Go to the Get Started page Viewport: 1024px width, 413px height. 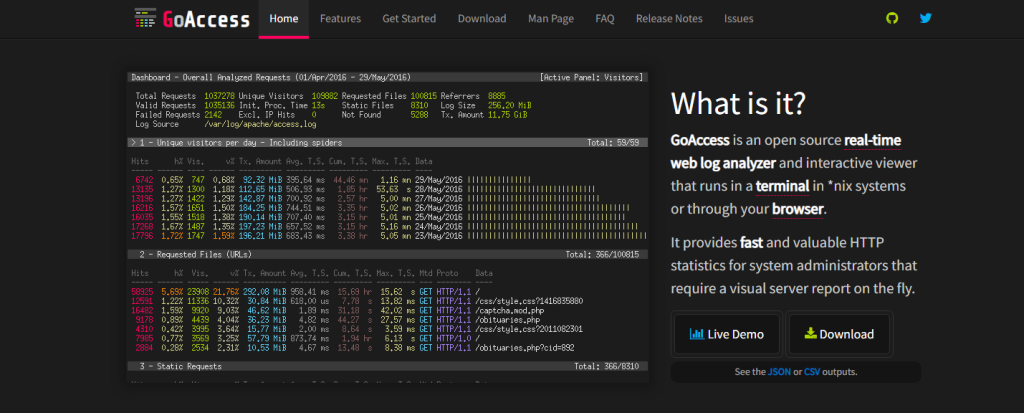(x=409, y=19)
